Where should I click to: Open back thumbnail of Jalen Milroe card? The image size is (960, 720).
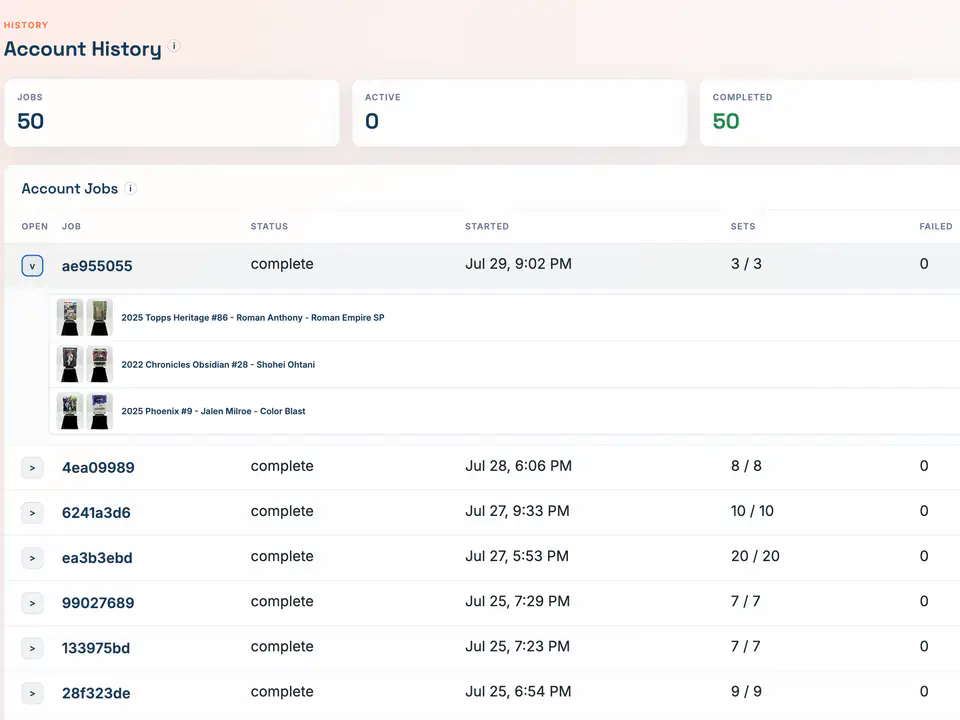(99, 411)
